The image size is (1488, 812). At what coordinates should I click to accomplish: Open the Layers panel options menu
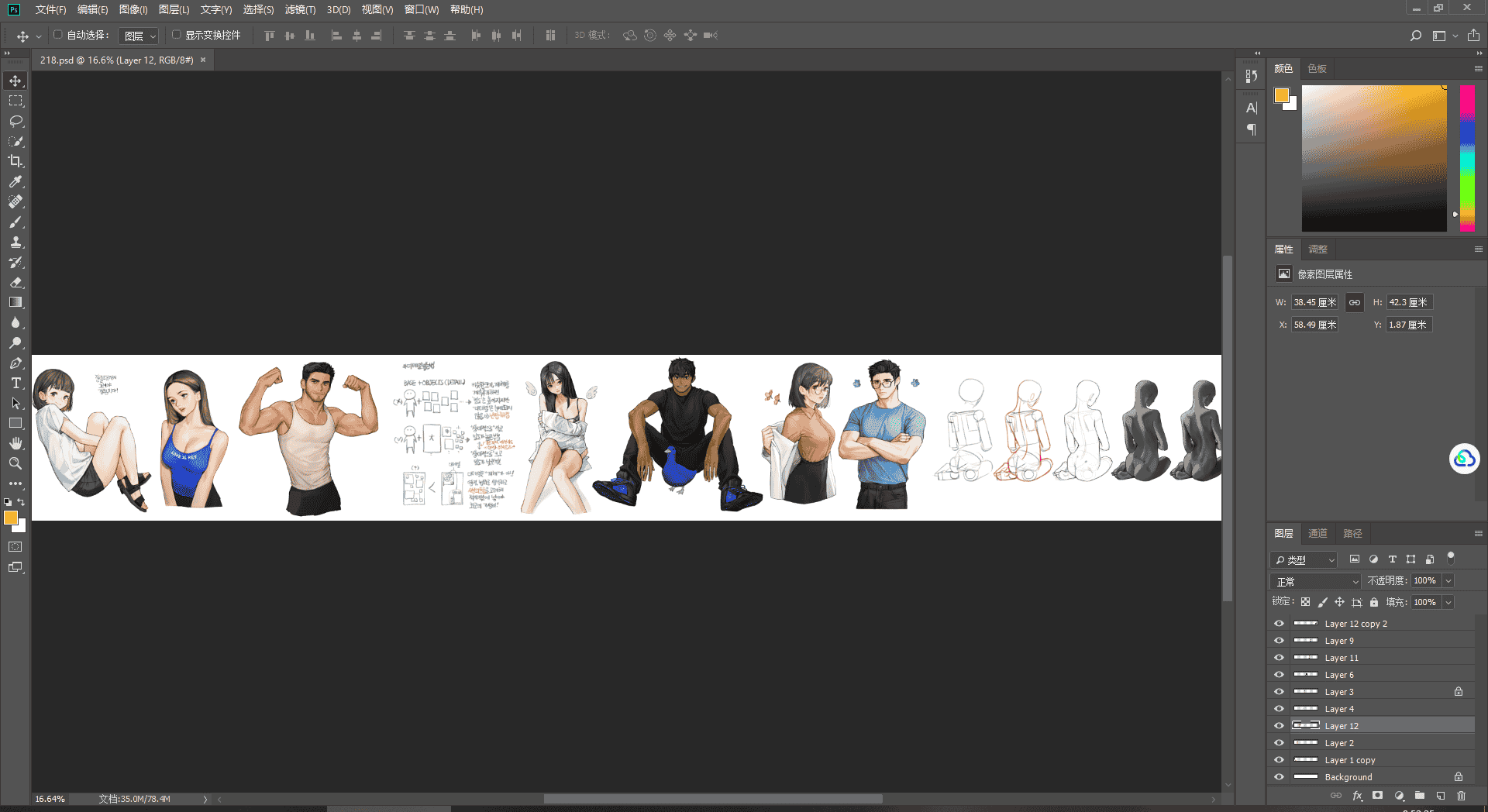[1478, 534]
